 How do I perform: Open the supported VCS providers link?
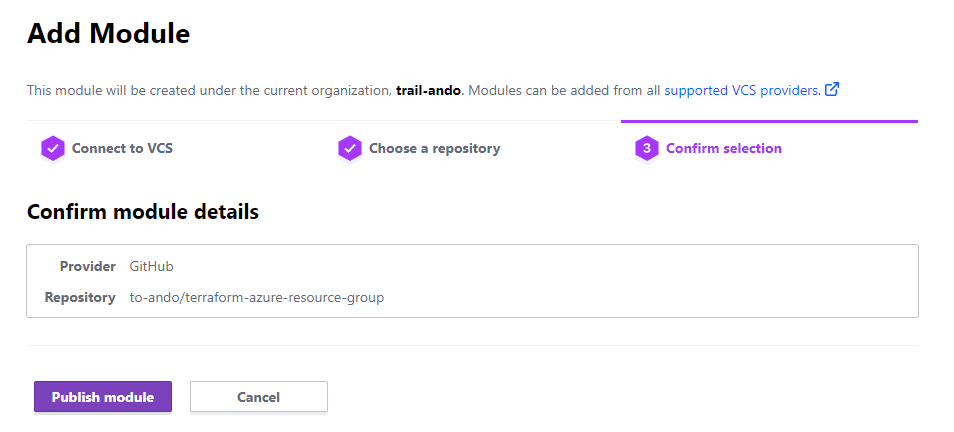742,90
